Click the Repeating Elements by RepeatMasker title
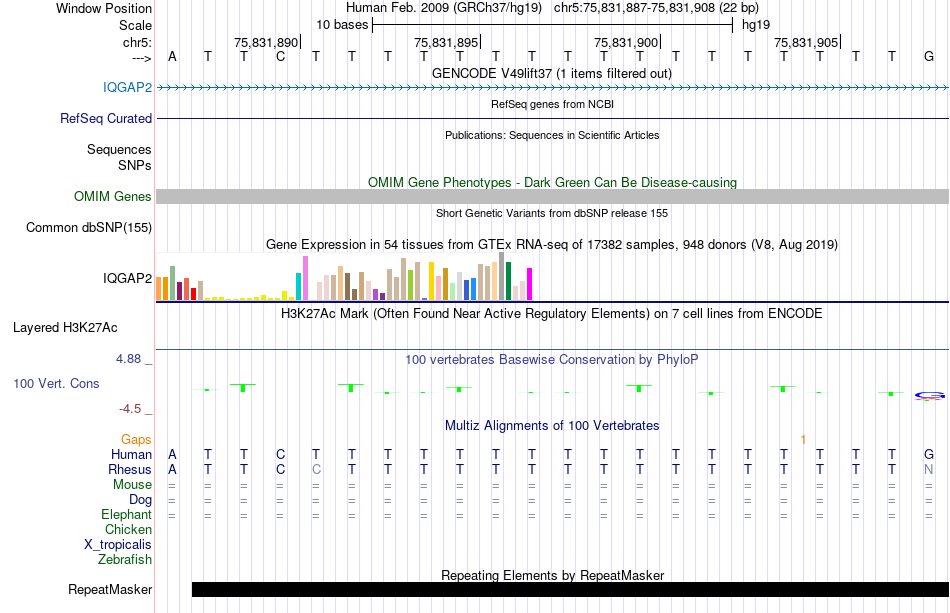This screenshot has height=613, width=950. 552,575
